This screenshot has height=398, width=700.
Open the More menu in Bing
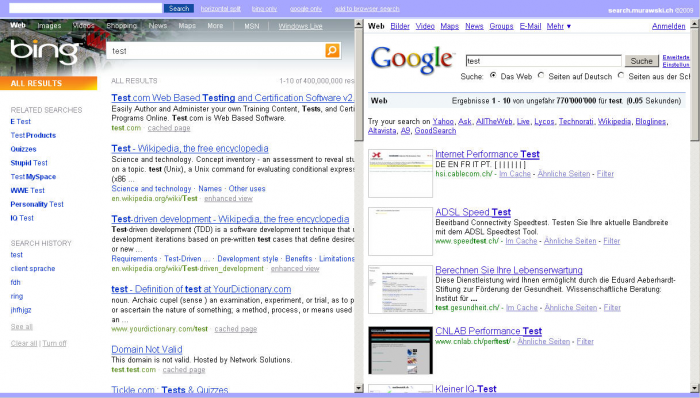215,26
